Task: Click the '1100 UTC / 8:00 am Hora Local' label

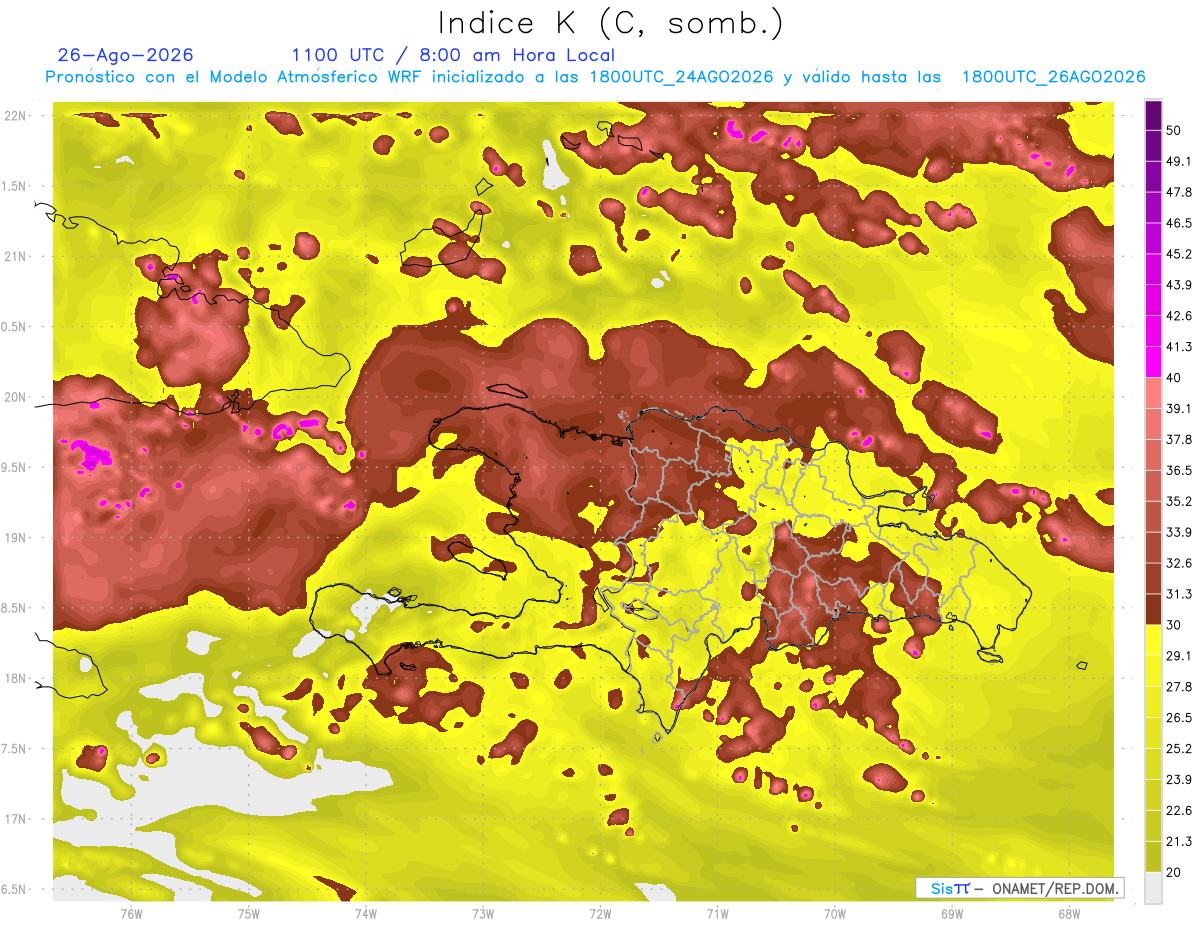Action: [x=453, y=55]
